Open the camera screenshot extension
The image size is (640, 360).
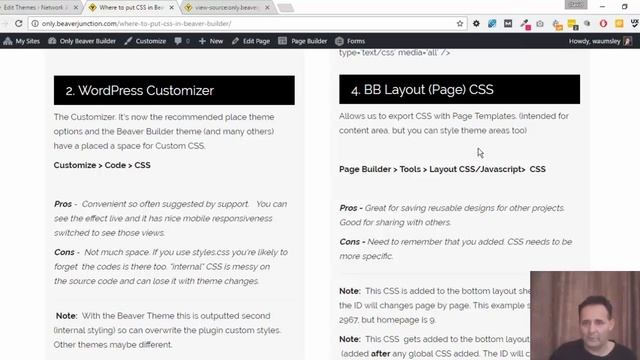(x=540, y=24)
